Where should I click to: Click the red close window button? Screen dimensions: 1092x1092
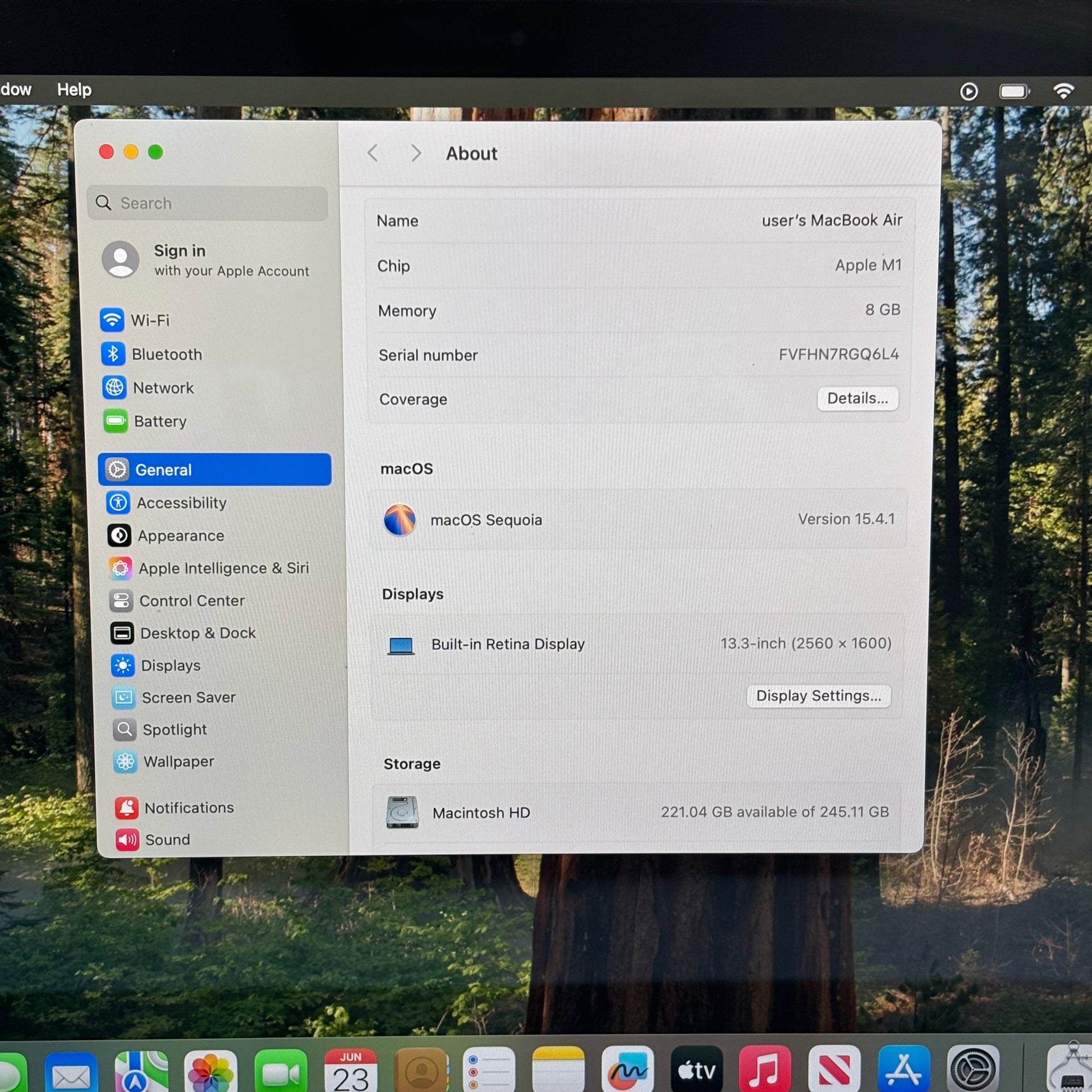click(106, 152)
